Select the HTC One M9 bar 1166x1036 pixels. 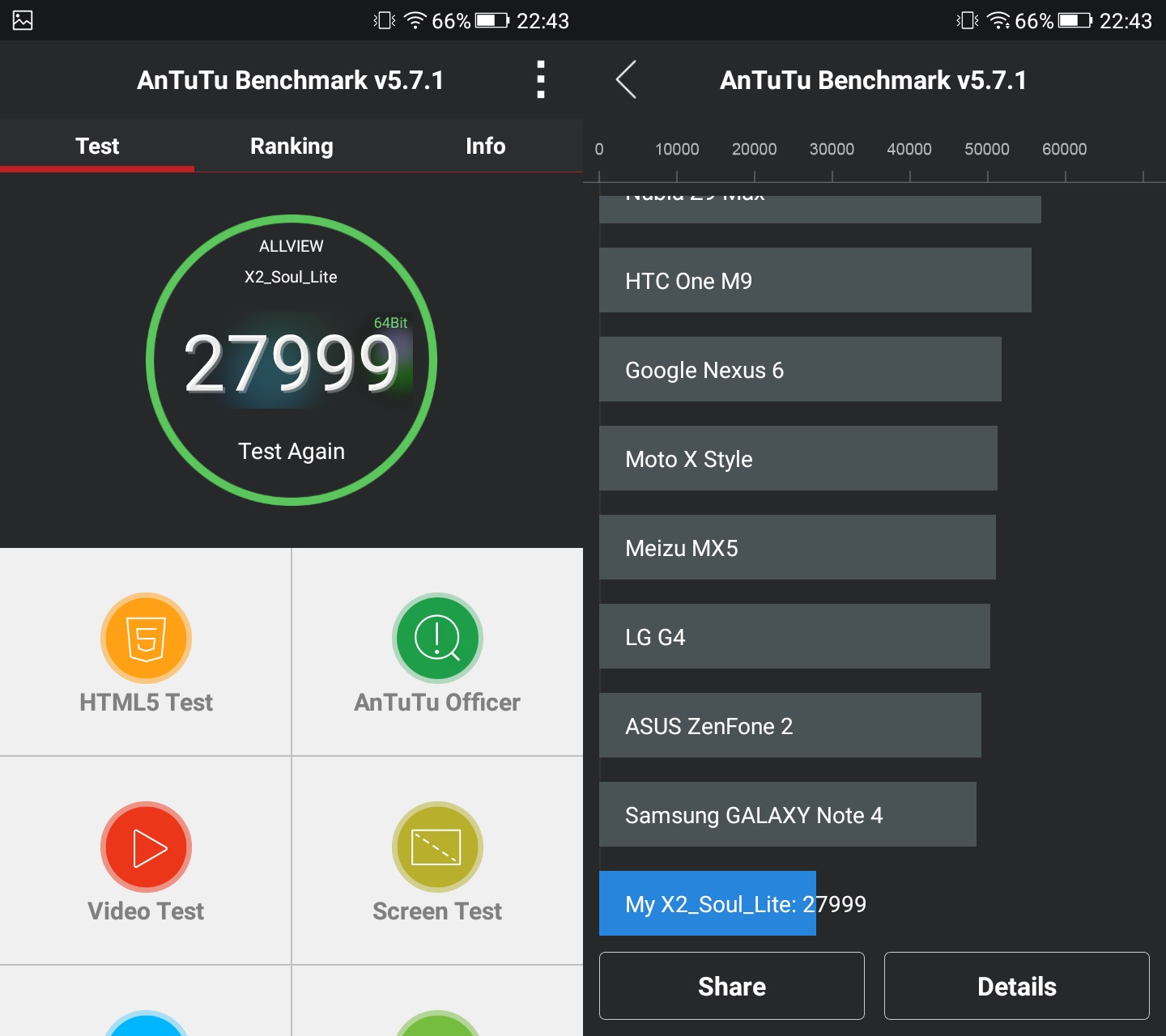coord(815,280)
